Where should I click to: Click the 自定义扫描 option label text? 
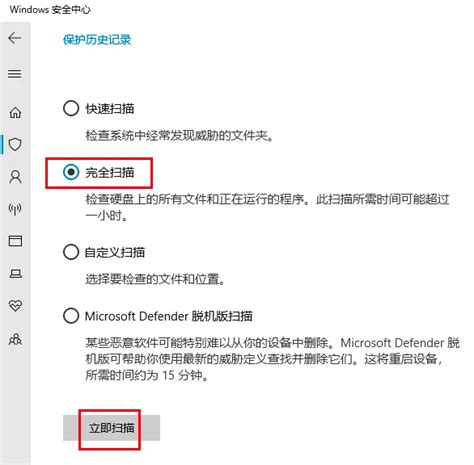point(115,252)
